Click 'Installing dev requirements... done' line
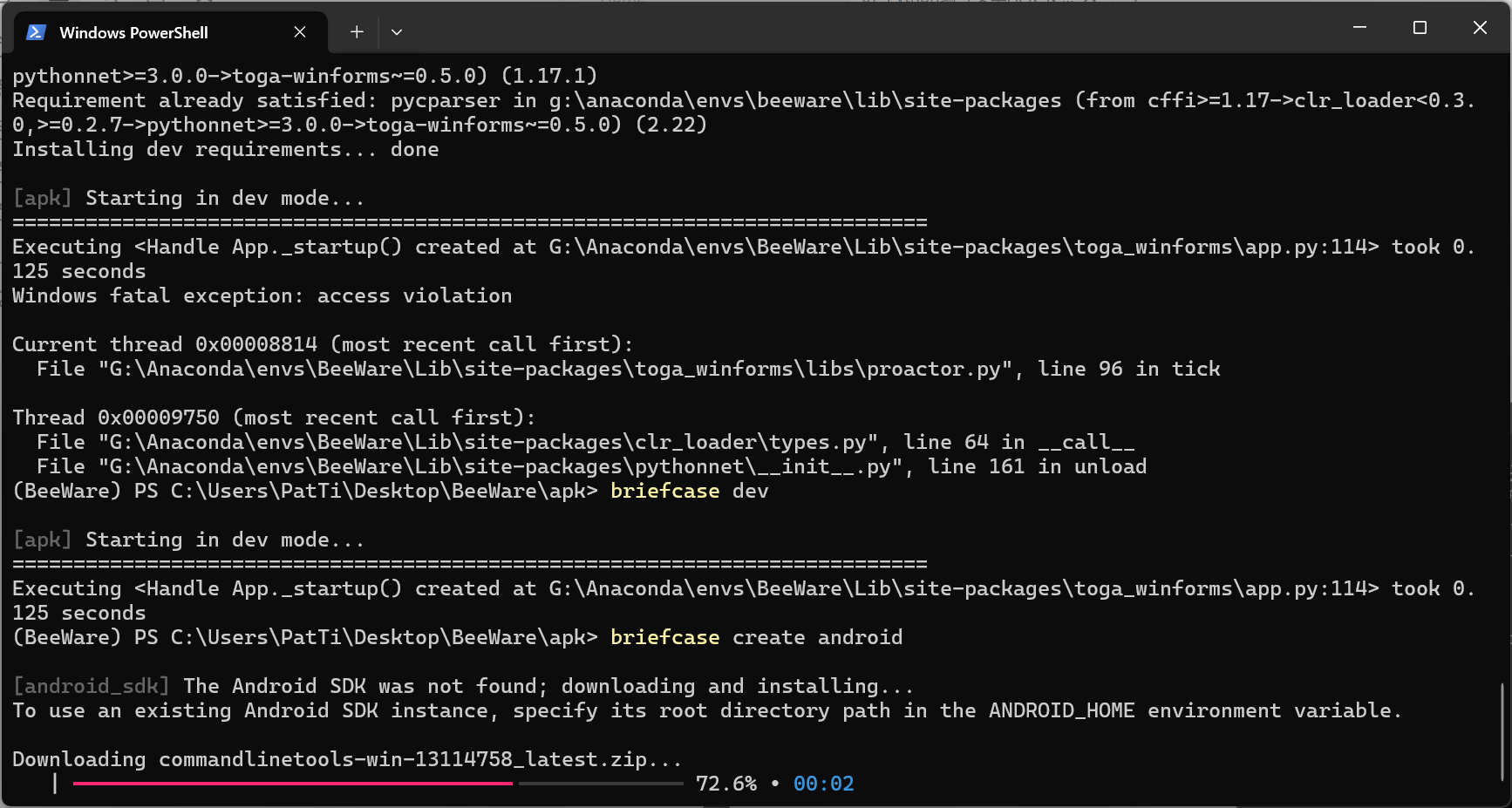 pyautogui.click(x=225, y=149)
